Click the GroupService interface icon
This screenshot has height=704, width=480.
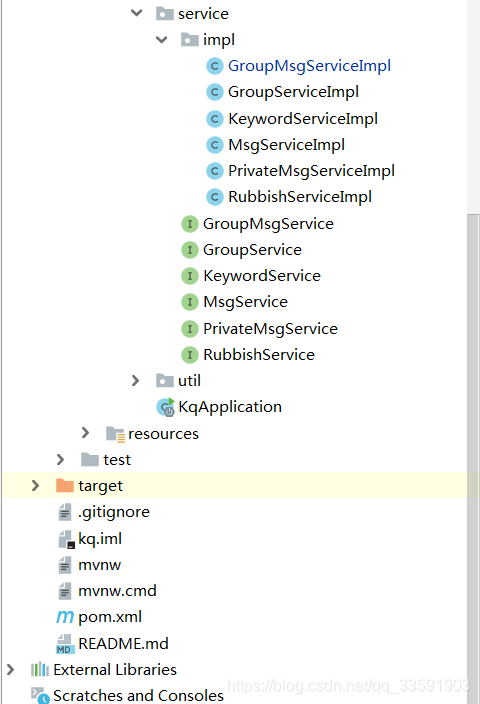[189, 250]
